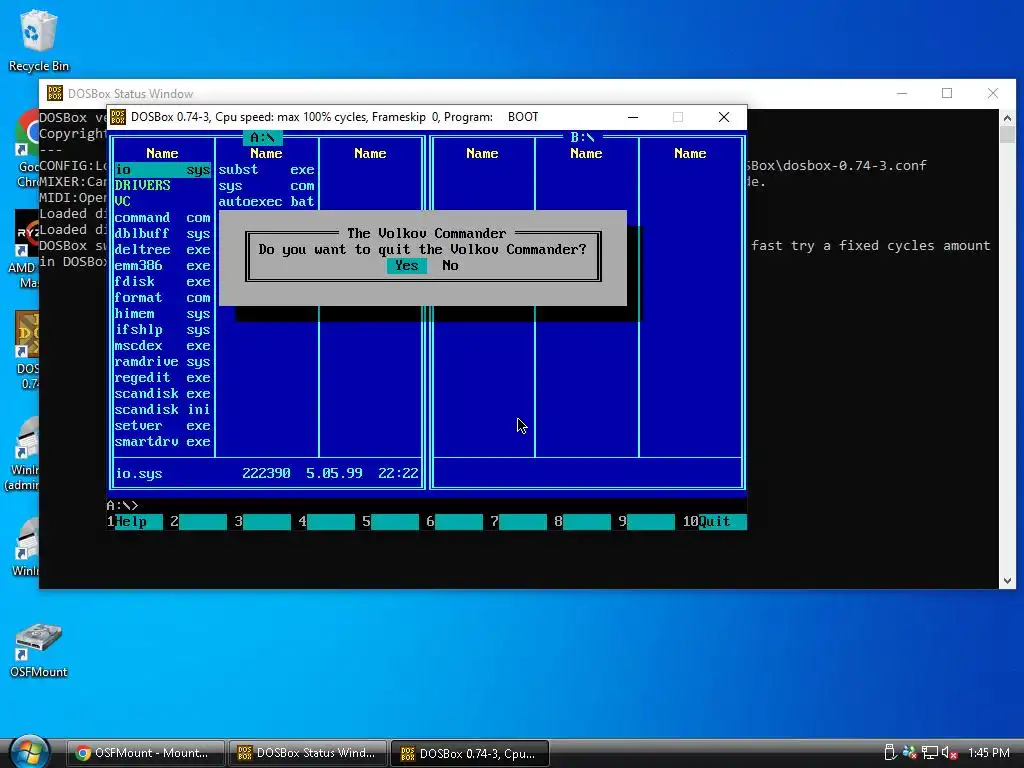Click the F9 function key slot

[x=647, y=521]
